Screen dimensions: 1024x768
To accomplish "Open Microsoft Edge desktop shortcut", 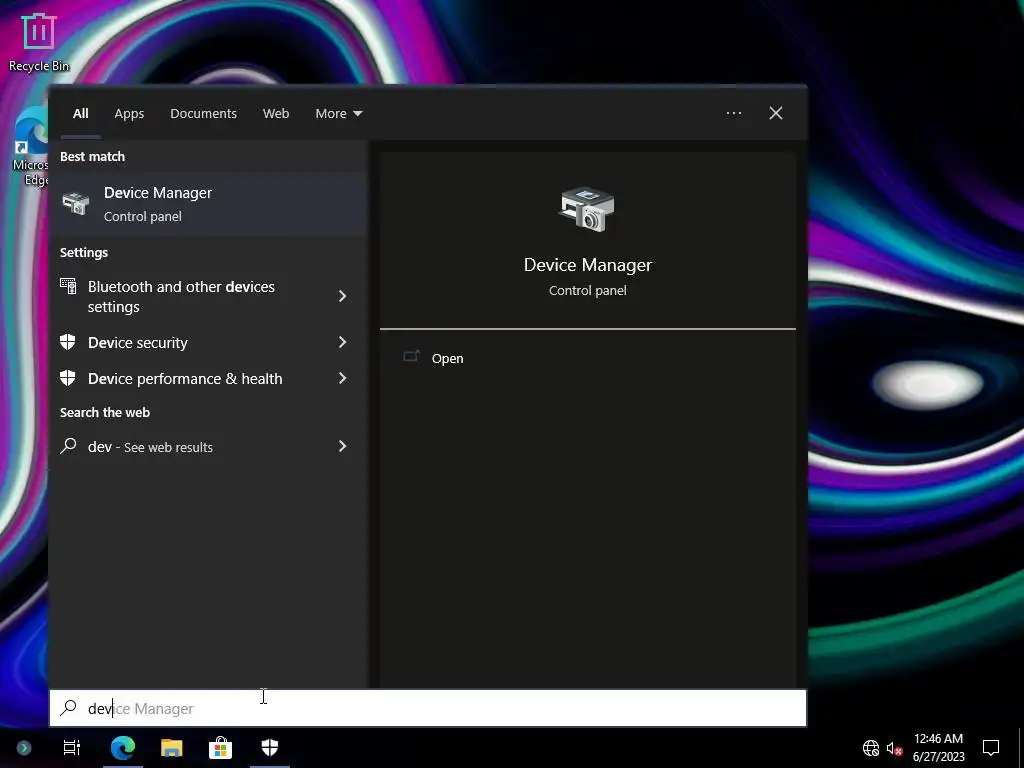I will click(x=31, y=148).
